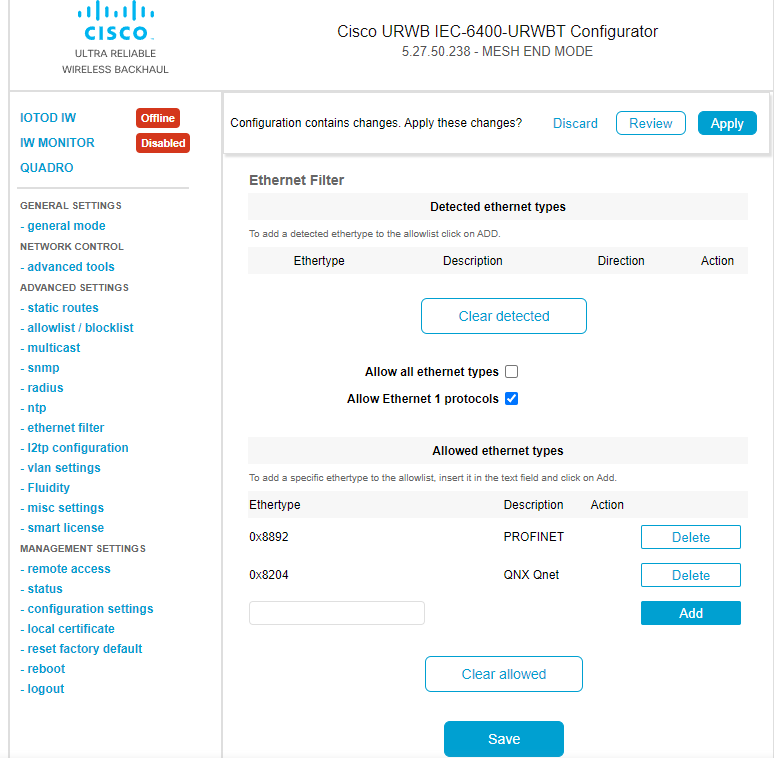This screenshot has height=758, width=774.
Task: Discard pending configuration changes
Action: click(575, 123)
